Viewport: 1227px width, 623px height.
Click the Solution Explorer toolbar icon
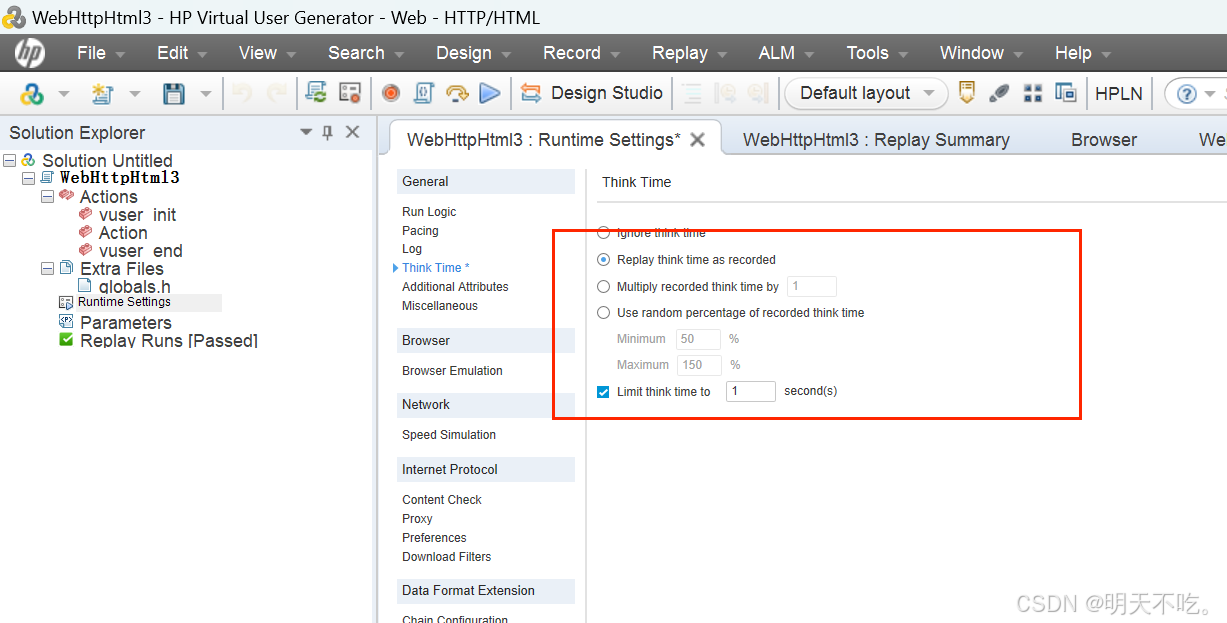[32, 94]
